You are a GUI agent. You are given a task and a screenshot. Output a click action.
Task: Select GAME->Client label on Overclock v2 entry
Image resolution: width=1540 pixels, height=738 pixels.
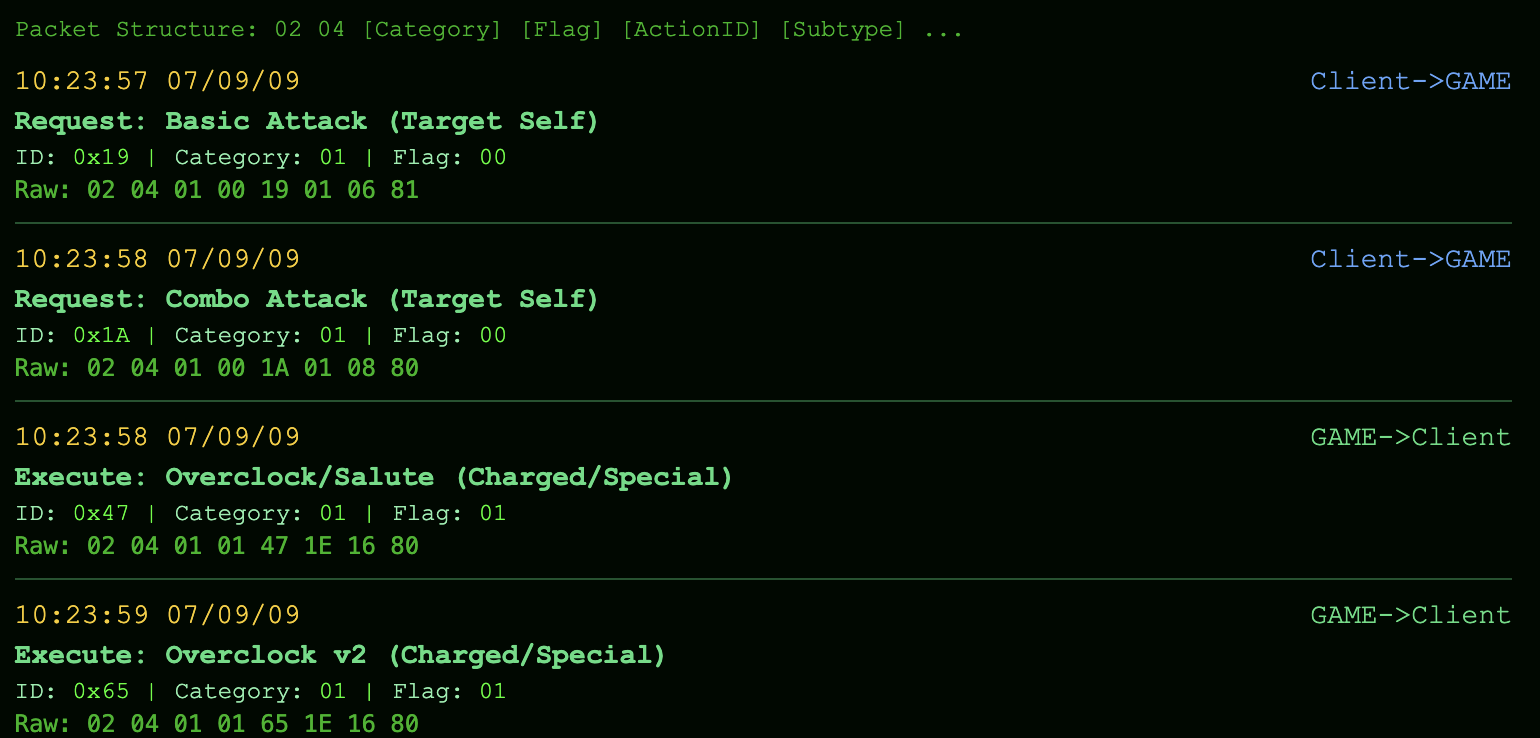pos(1410,615)
